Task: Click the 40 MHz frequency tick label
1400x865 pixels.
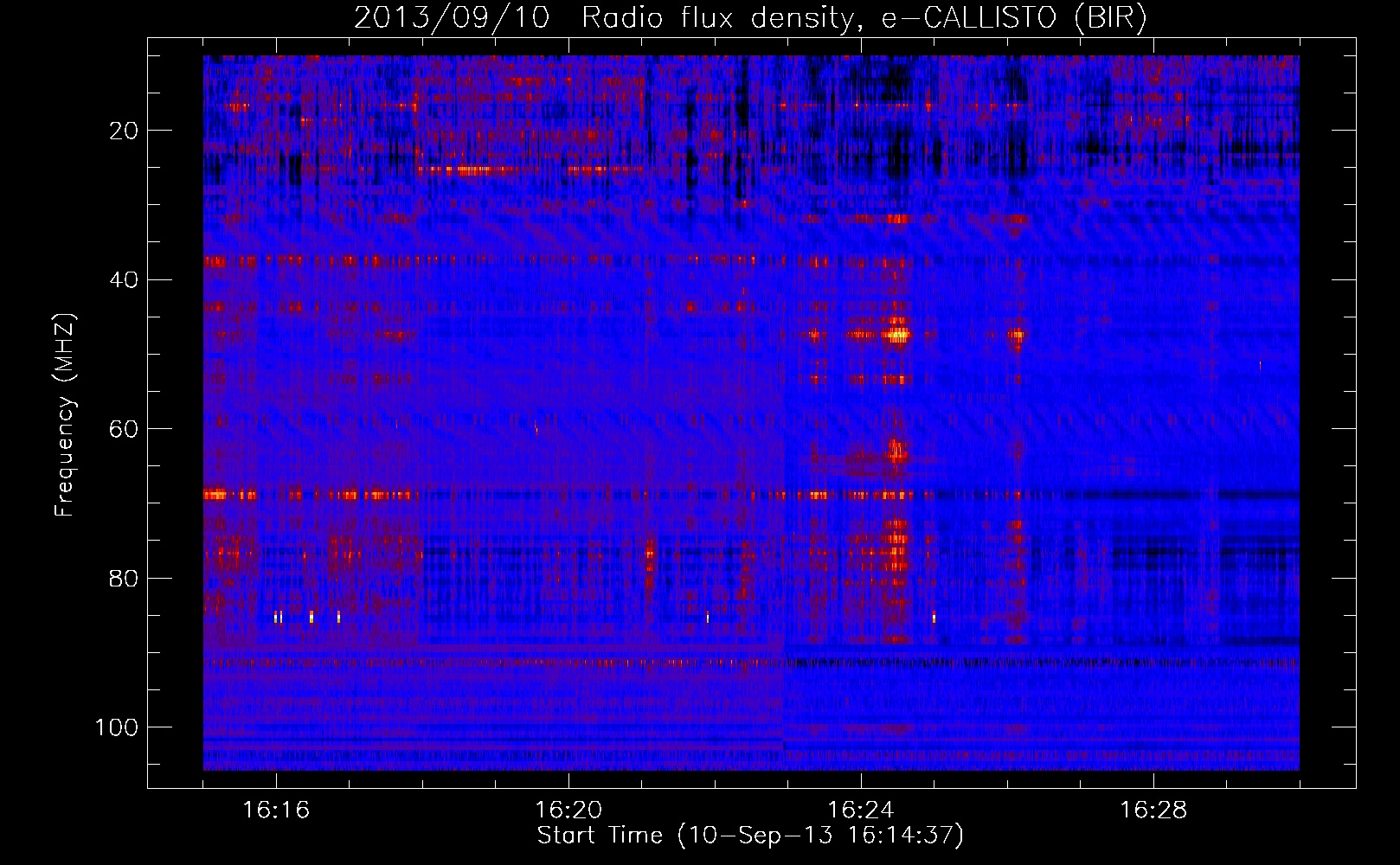Action: click(x=125, y=279)
